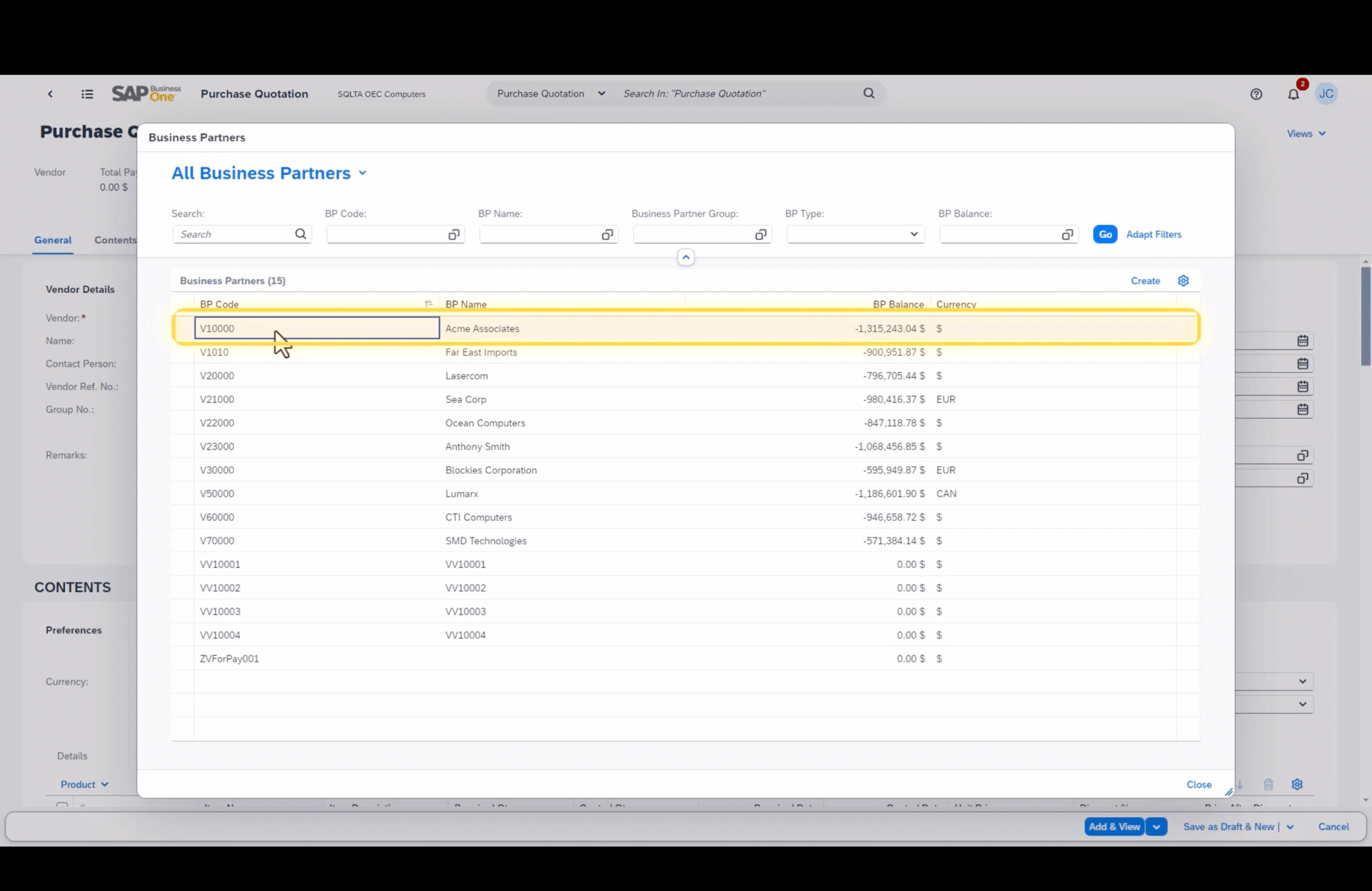Open value help for BP Balance filter
Screen dimensions: 1372x891
click(x=1067, y=234)
